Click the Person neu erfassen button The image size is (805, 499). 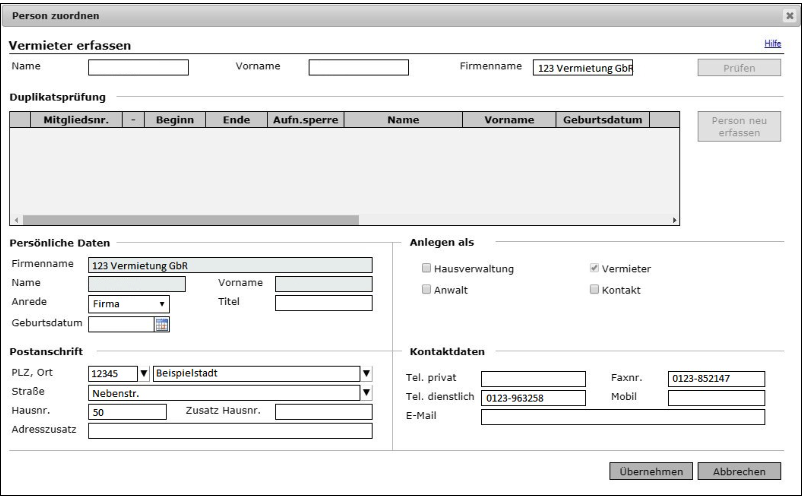739,126
